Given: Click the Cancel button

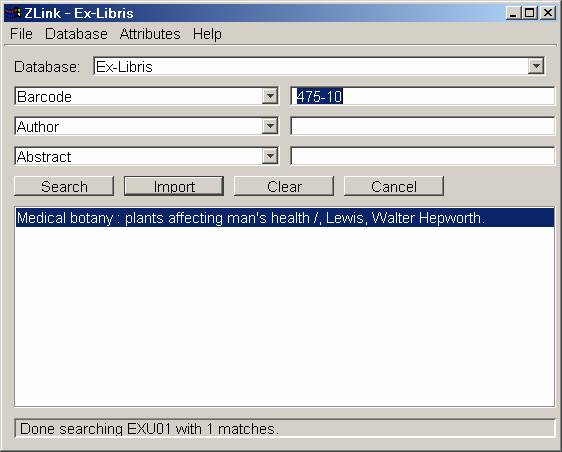Looking at the screenshot, I should [394, 186].
